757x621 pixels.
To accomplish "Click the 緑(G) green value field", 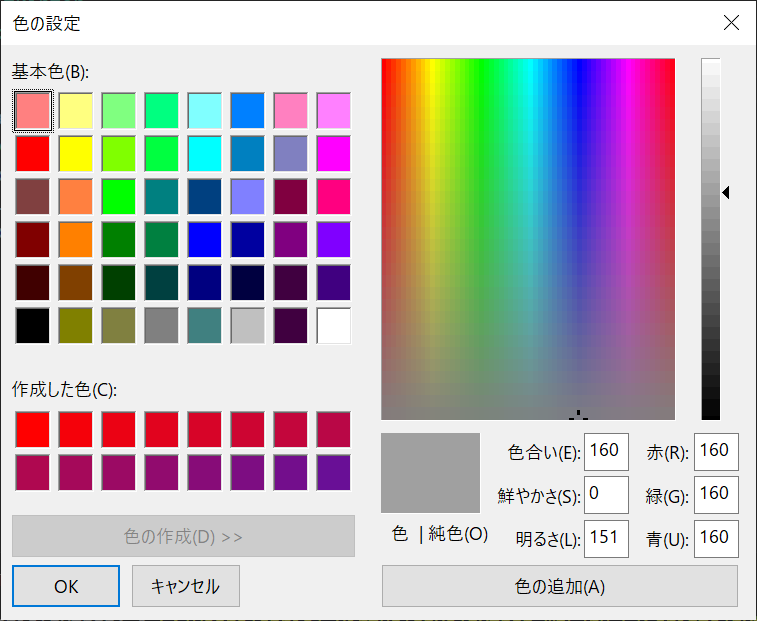I will pyautogui.click(x=716, y=494).
